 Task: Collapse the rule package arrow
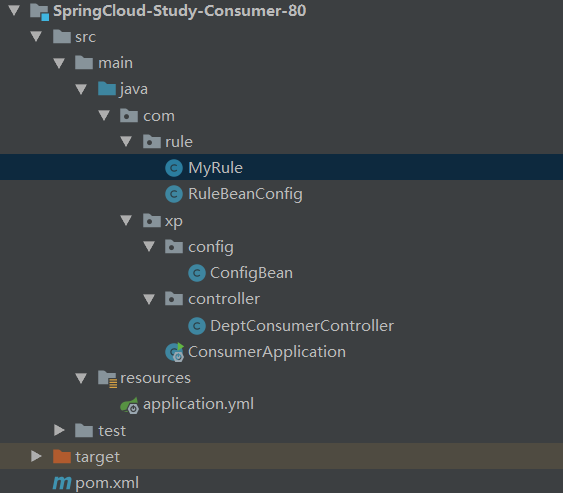coord(126,141)
